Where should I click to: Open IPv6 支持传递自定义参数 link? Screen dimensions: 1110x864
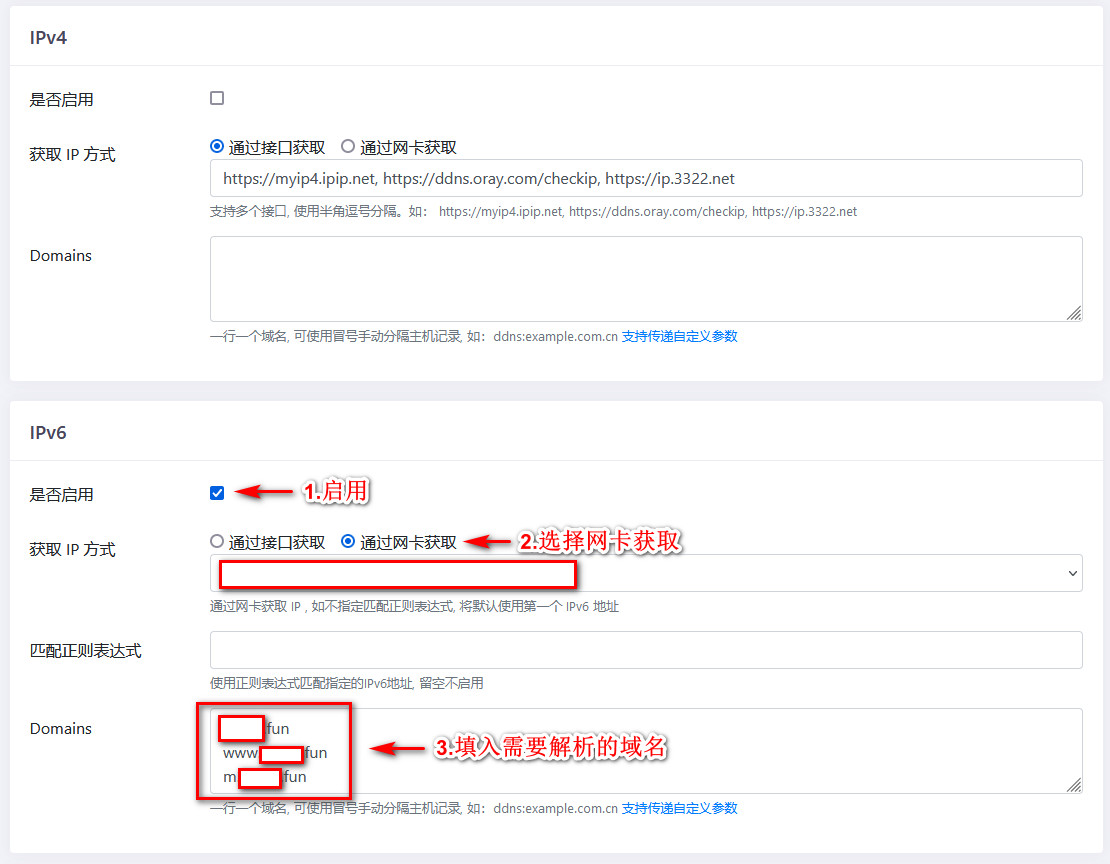(x=679, y=808)
